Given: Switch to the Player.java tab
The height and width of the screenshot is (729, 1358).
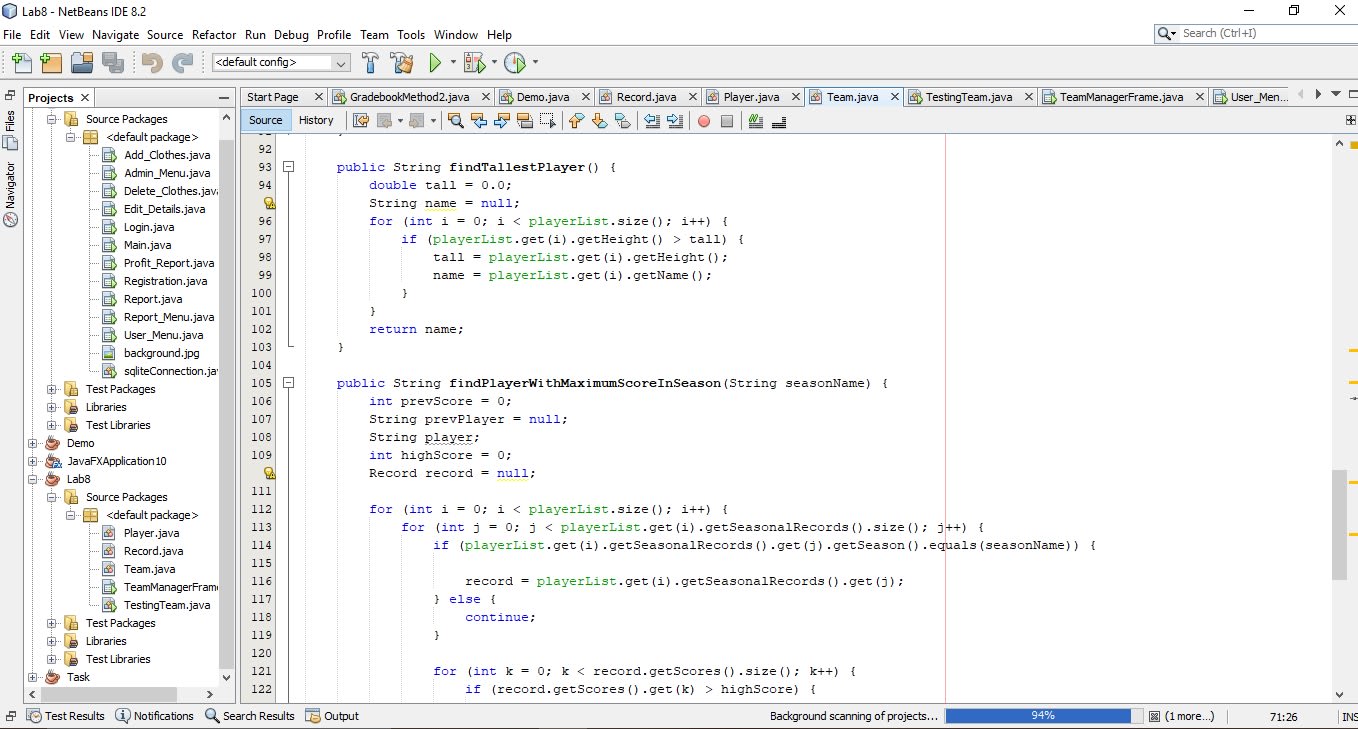Looking at the screenshot, I should click(750, 97).
